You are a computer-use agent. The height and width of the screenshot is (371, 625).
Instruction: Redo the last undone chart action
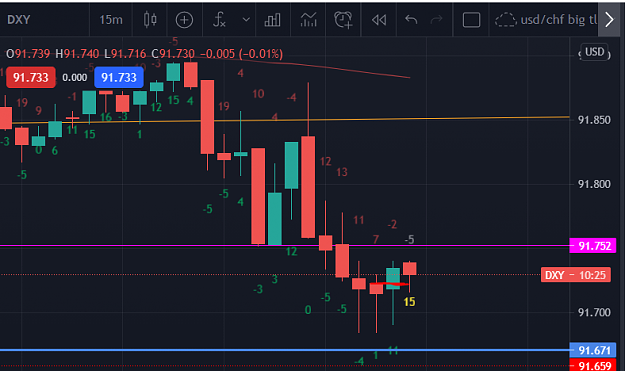[x=437, y=20]
